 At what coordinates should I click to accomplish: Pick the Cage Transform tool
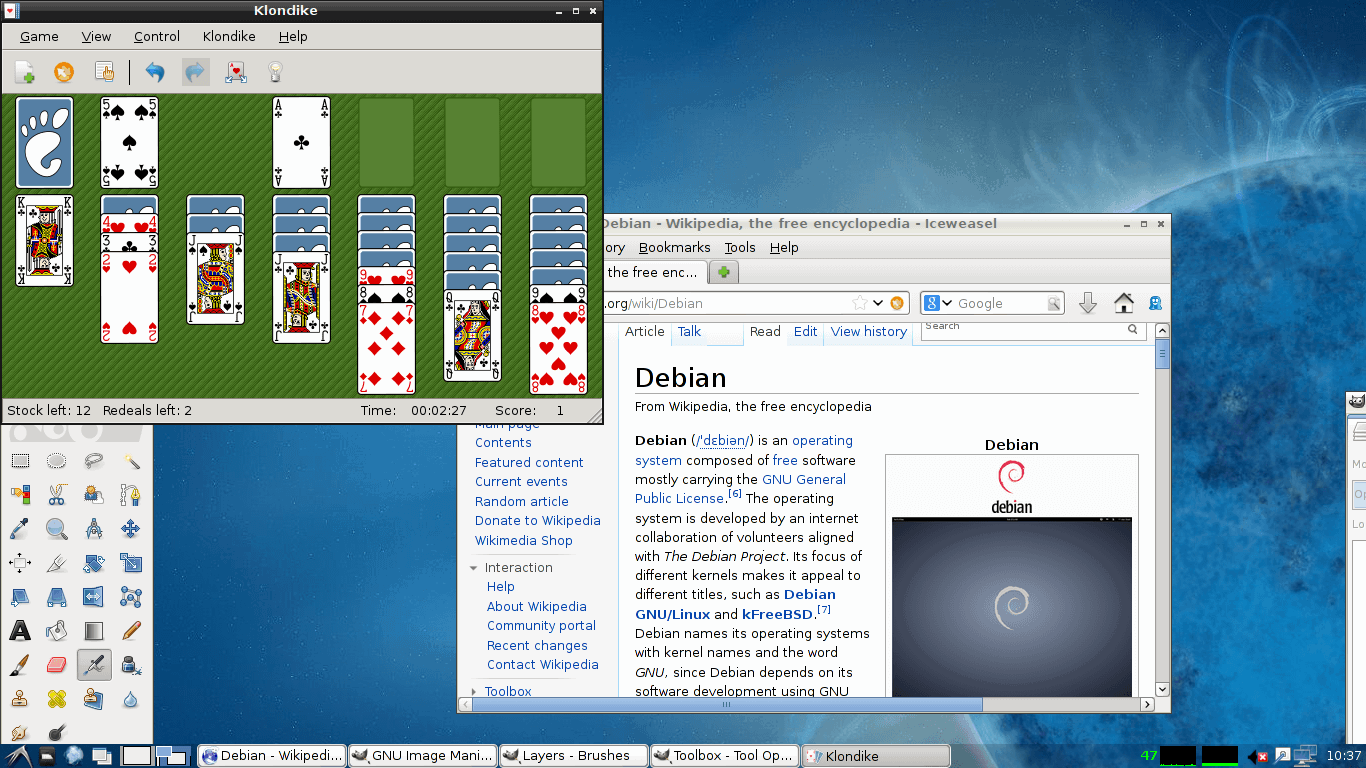[131, 597]
